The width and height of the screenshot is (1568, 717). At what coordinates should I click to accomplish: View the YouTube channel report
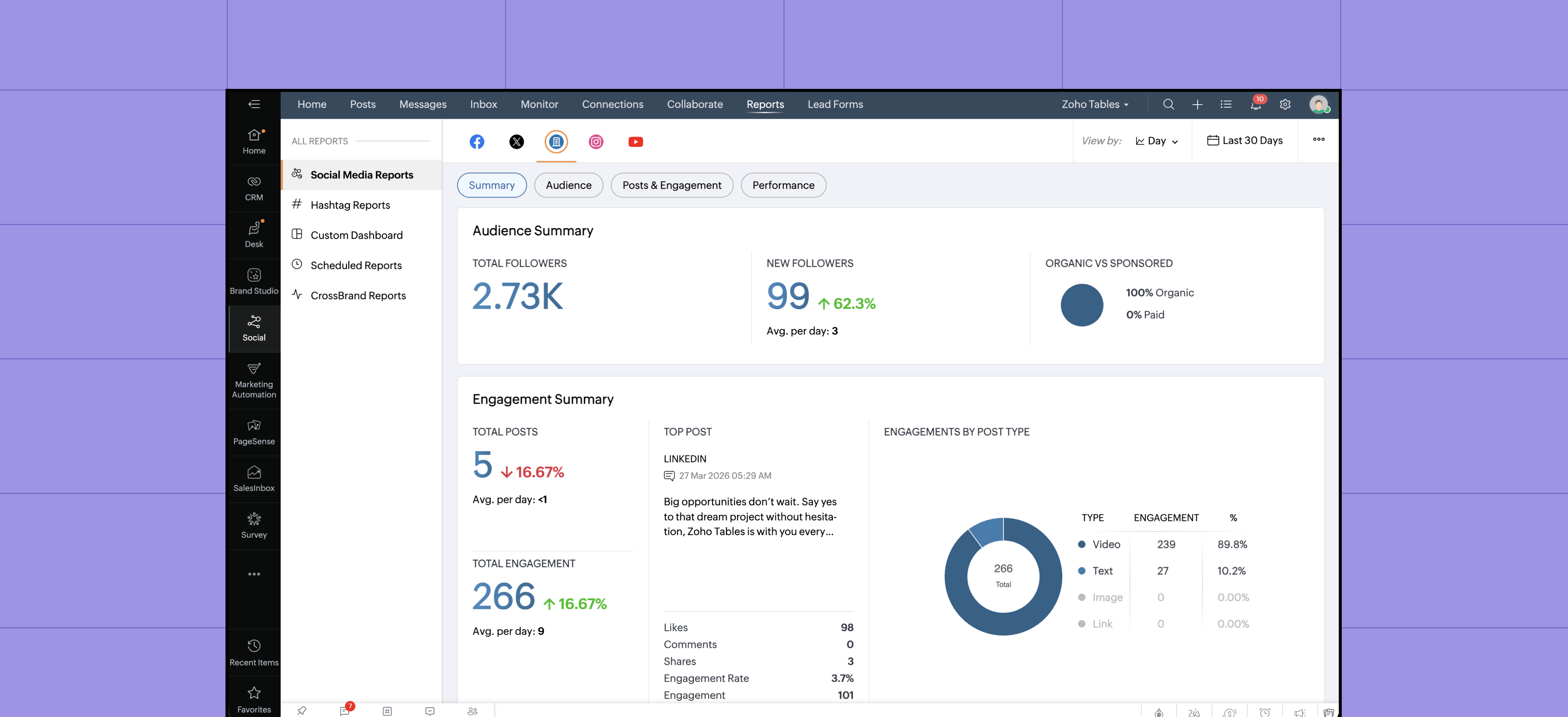[635, 142]
